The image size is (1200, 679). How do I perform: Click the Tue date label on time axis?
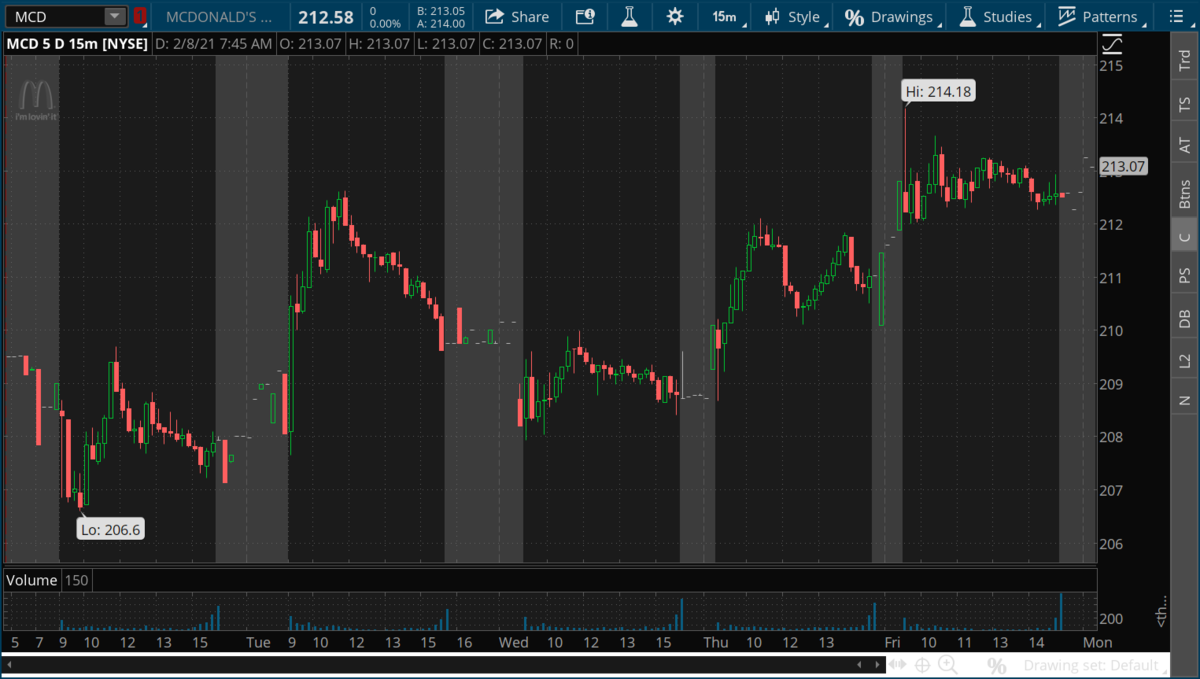(258, 641)
